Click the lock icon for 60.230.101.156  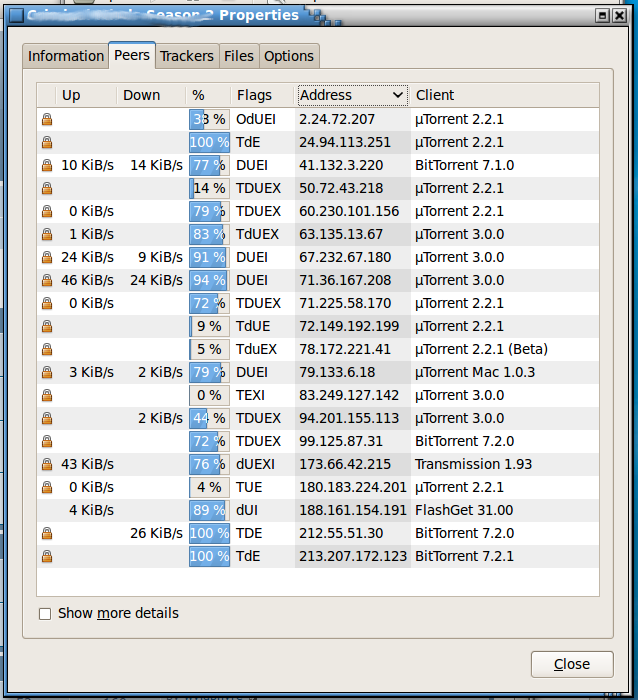tap(47, 211)
